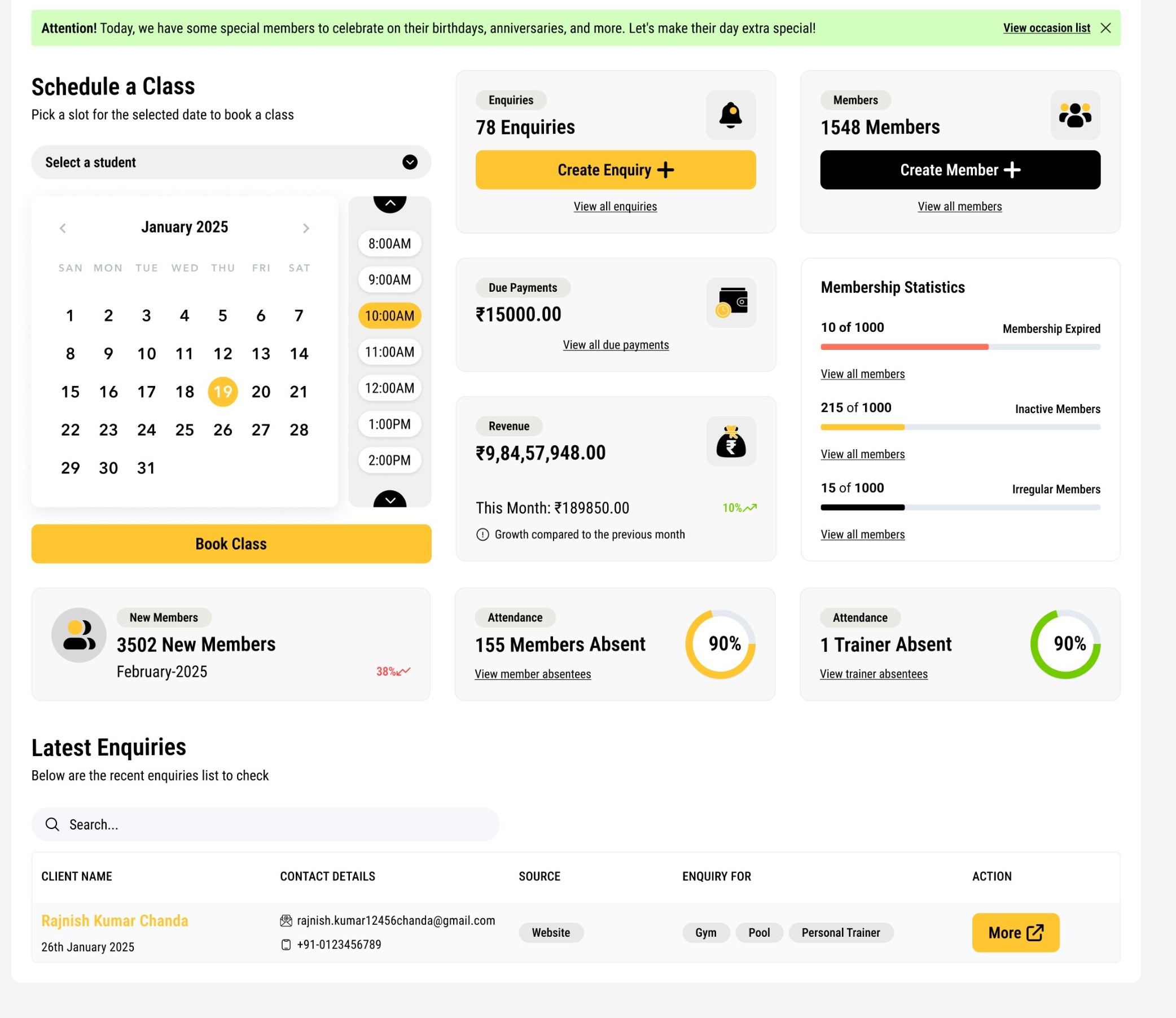This screenshot has width=1176, height=1018.
Task: Click the Book Class button
Action: pos(231,543)
